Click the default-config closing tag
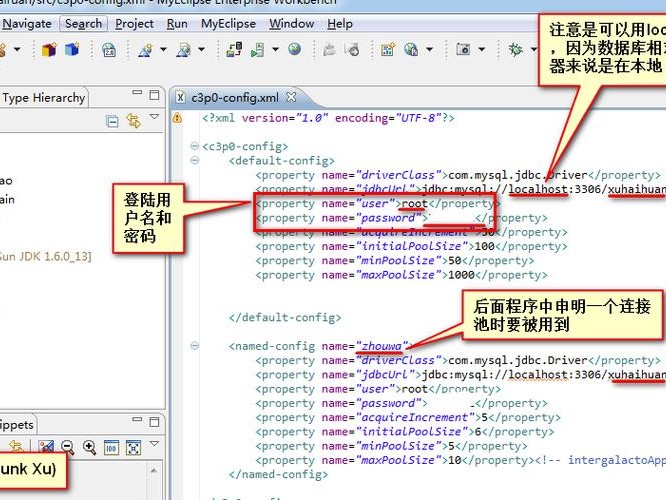The image size is (666, 500). (x=285, y=317)
